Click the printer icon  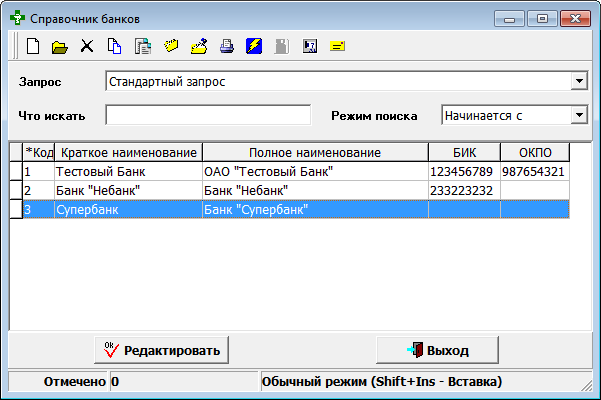tap(227, 46)
